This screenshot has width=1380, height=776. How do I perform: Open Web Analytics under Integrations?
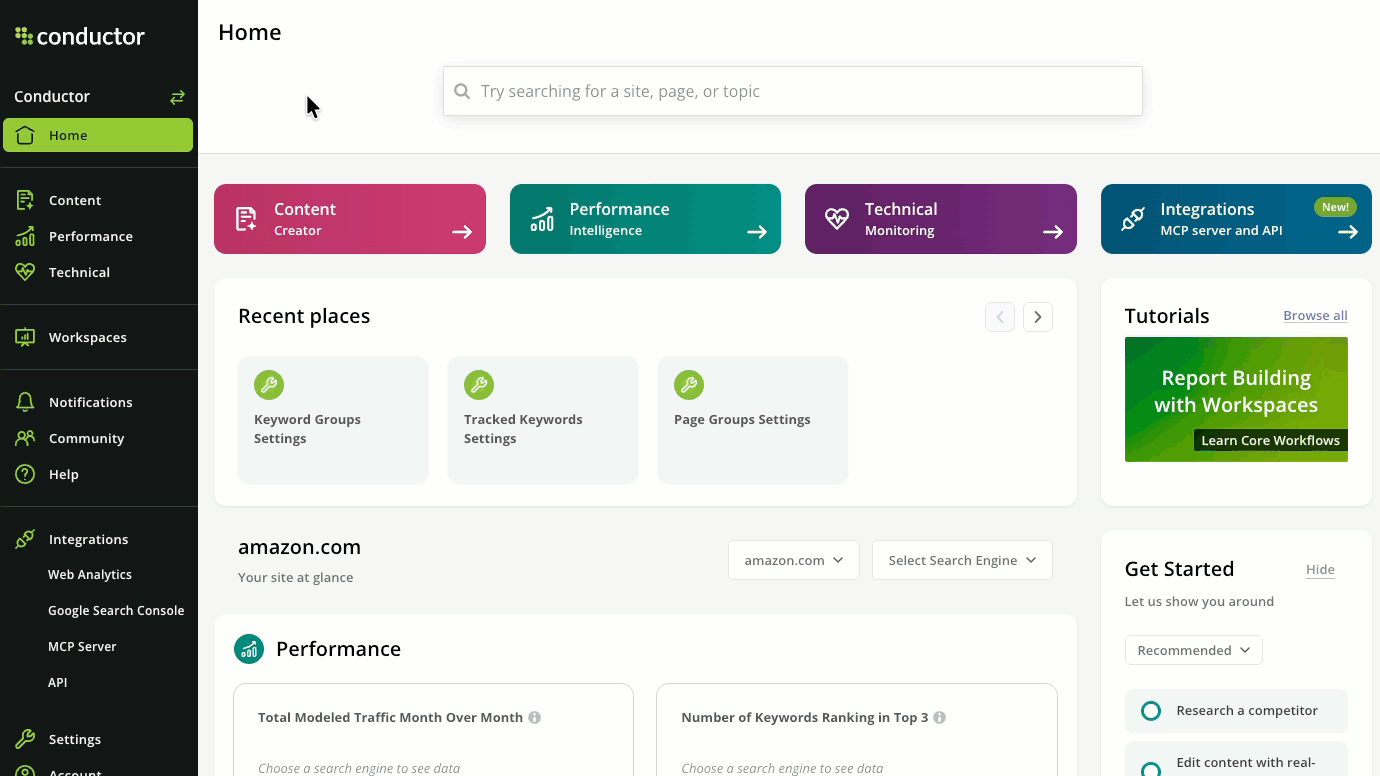tap(90, 575)
